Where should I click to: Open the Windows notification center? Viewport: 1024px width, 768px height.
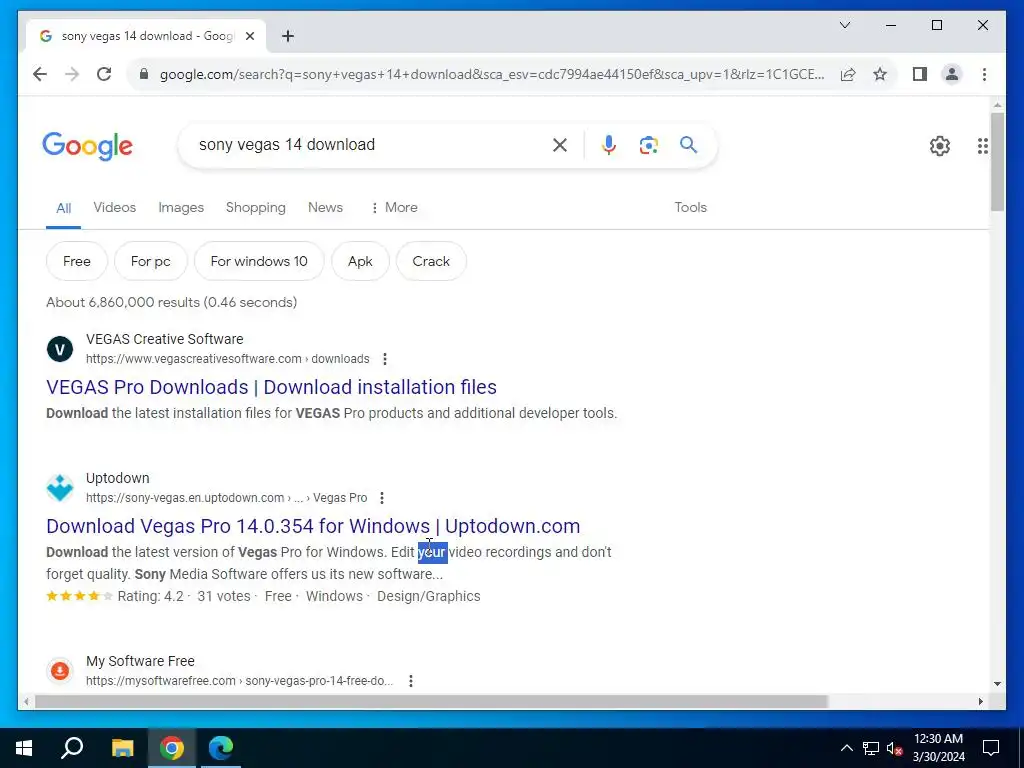pyautogui.click(x=991, y=748)
